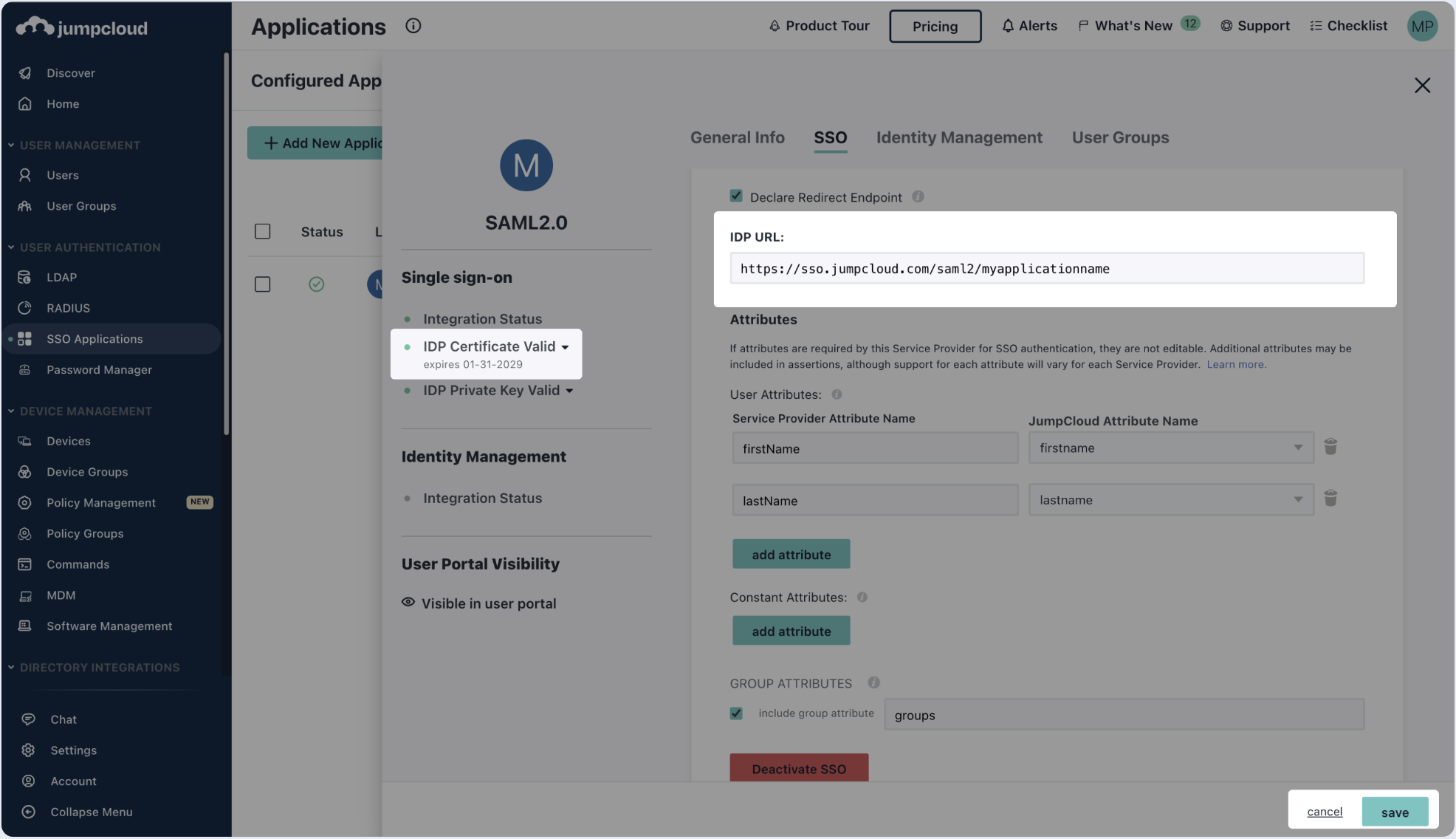The width and height of the screenshot is (1456, 839).
Task: Expand IDP Certificate Valid dropdown arrow
Action: pos(565,347)
